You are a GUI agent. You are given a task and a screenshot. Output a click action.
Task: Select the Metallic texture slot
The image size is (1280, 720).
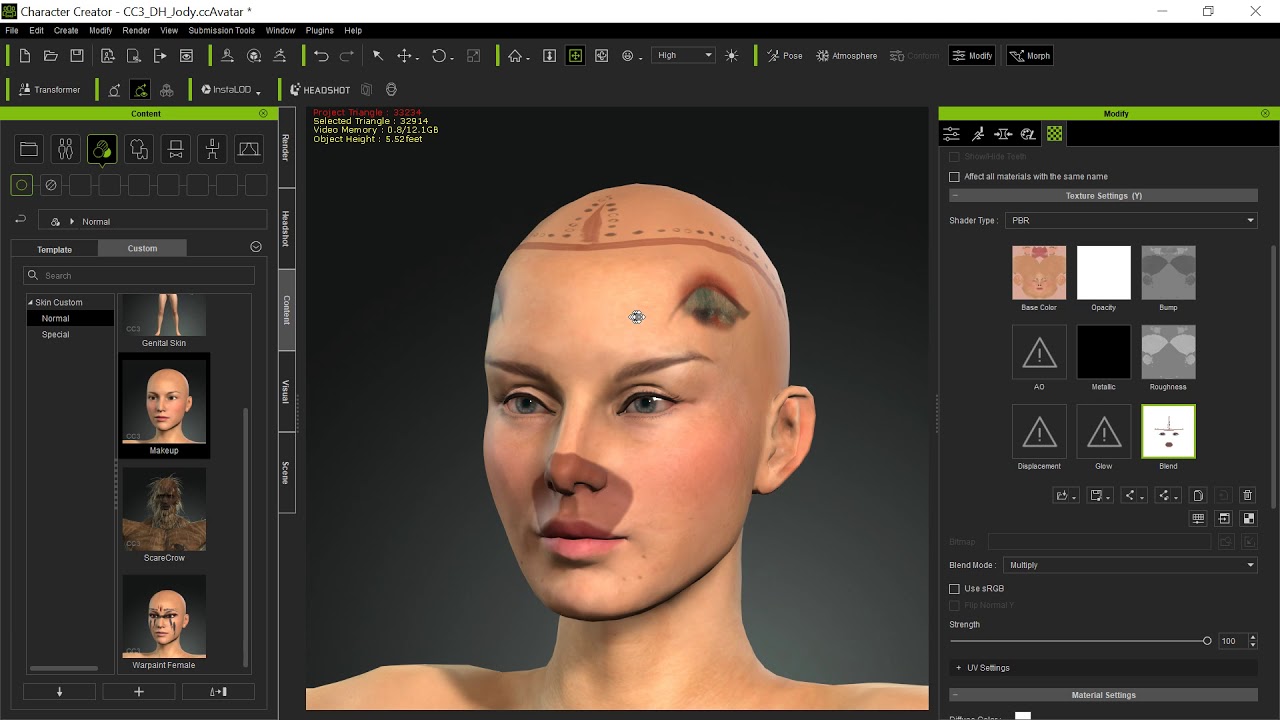coord(1104,352)
